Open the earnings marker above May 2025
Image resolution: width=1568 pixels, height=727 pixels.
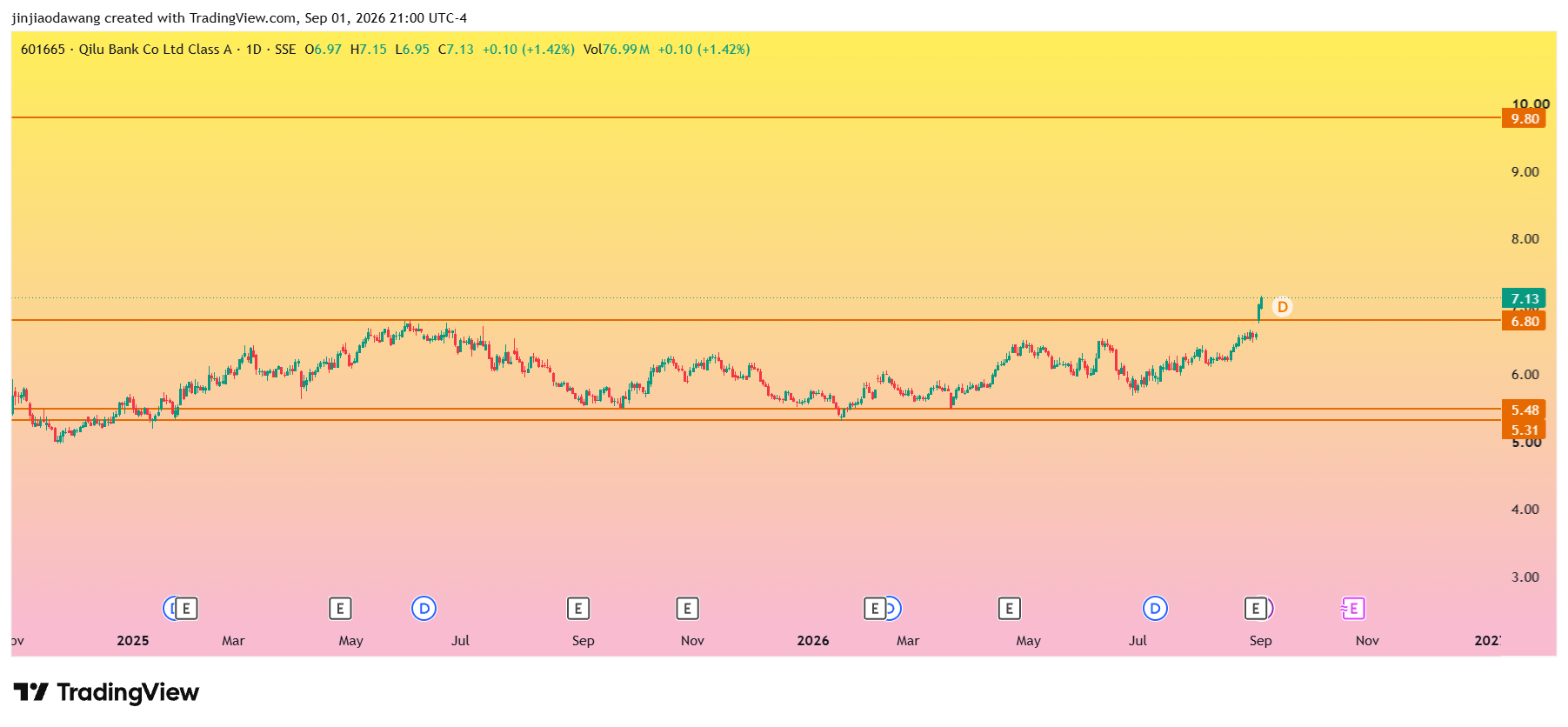click(340, 609)
